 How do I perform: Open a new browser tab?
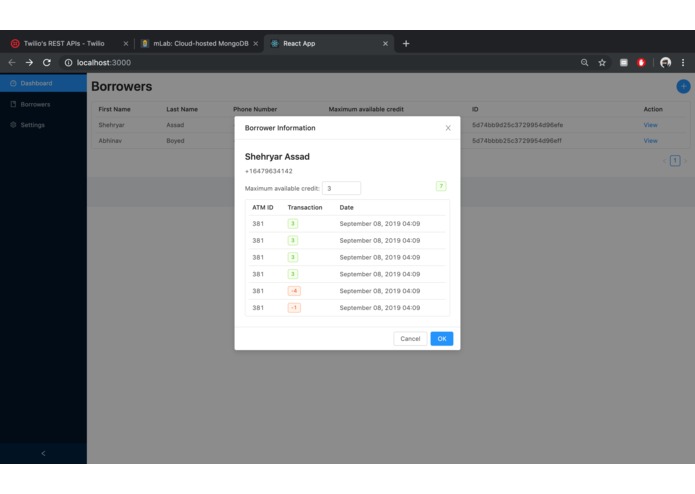pyautogui.click(x=406, y=43)
